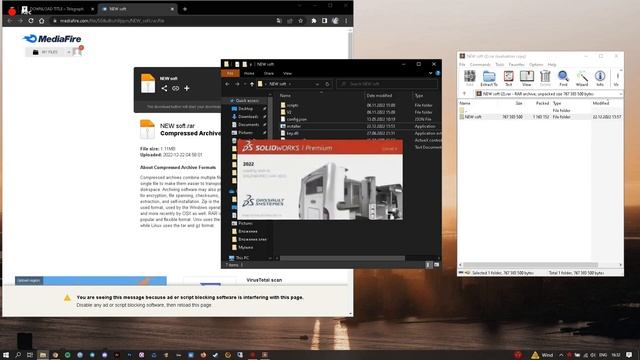
Task: Open the Home tab in File Explorer
Action: [x=249, y=73]
